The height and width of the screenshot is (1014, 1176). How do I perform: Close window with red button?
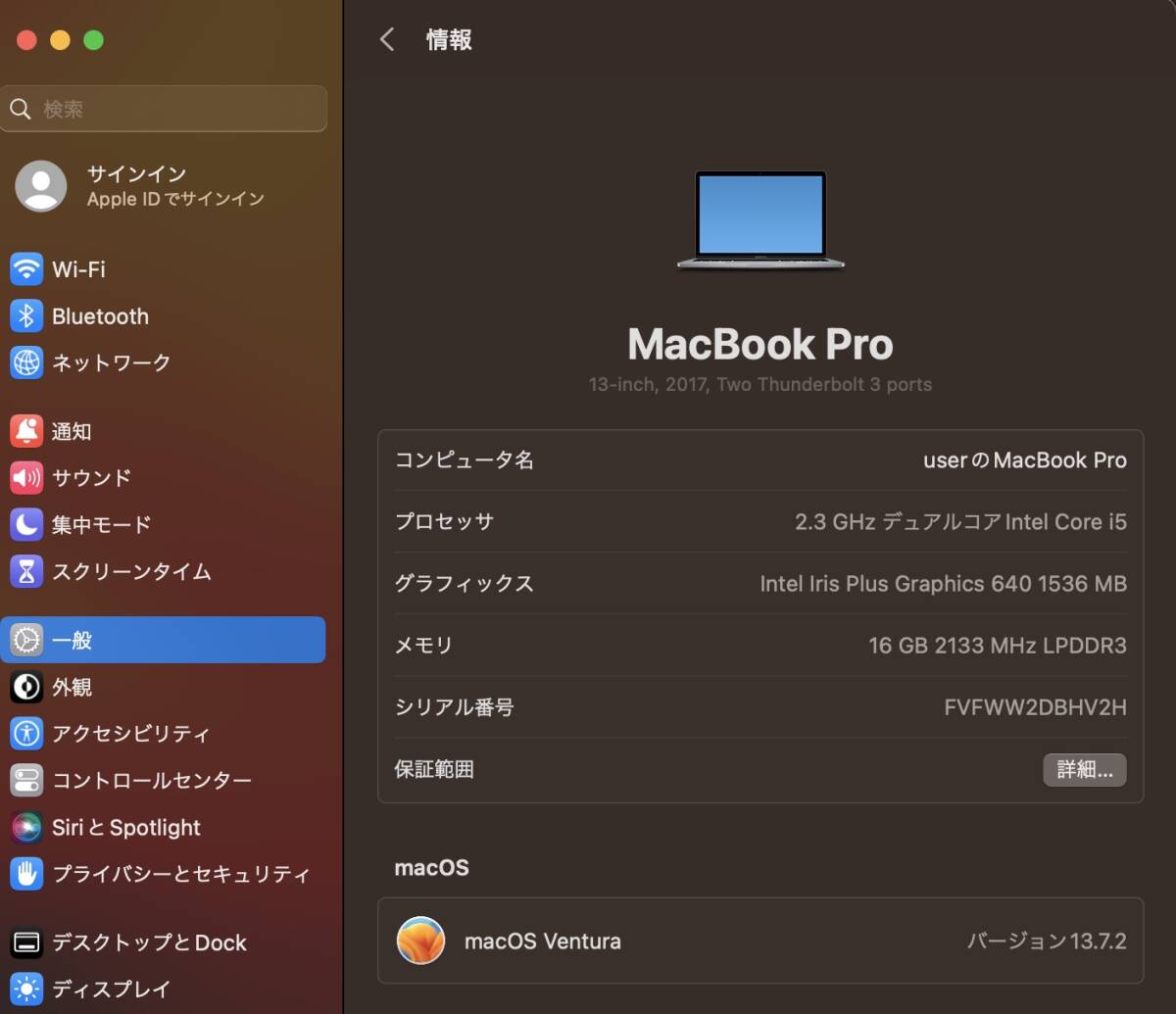(x=26, y=40)
